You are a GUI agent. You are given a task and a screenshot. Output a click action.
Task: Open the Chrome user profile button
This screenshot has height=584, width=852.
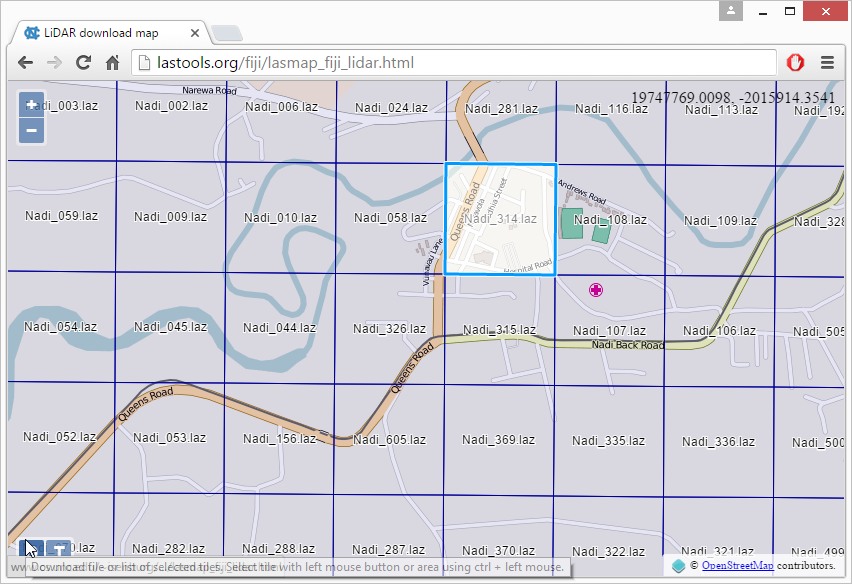click(731, 11)
